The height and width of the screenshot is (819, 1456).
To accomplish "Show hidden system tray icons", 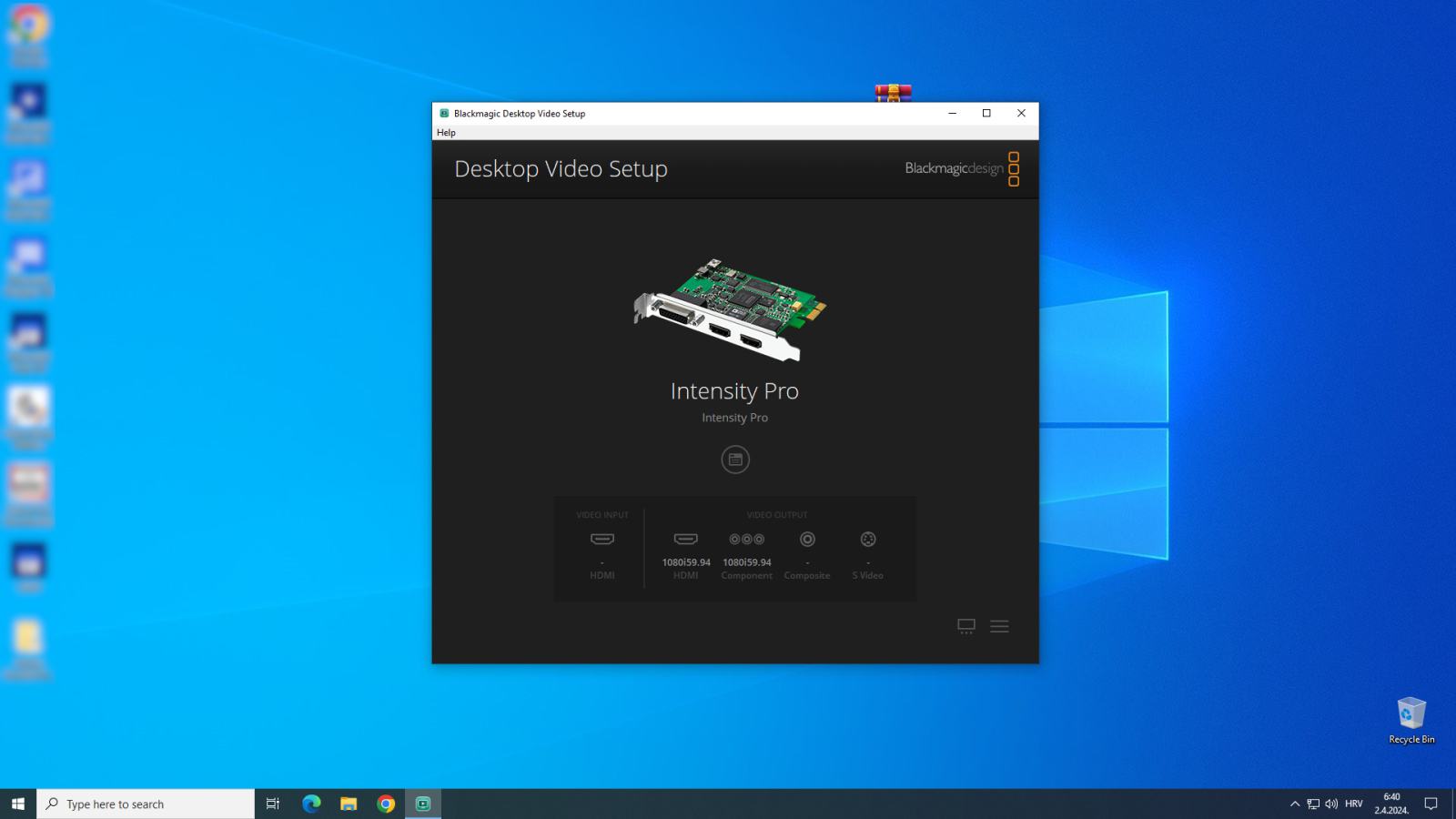I will pyautogui.click(x=1295, y=804).
